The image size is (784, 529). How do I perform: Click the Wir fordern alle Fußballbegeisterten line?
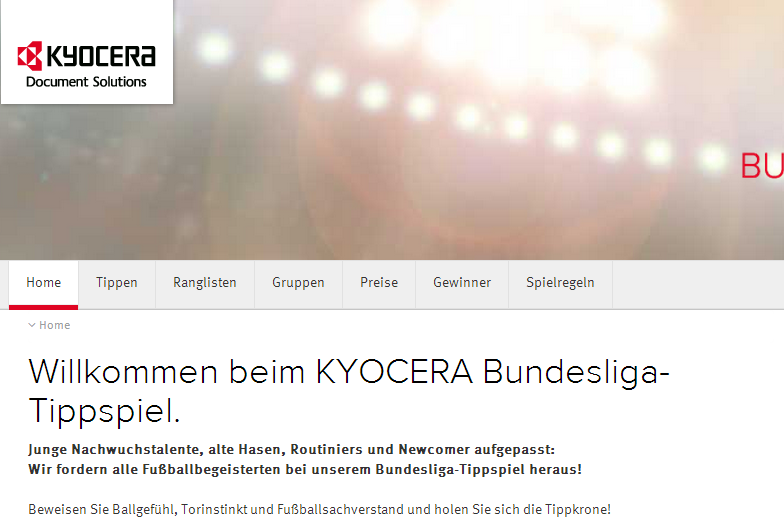(x=305, y=470)
